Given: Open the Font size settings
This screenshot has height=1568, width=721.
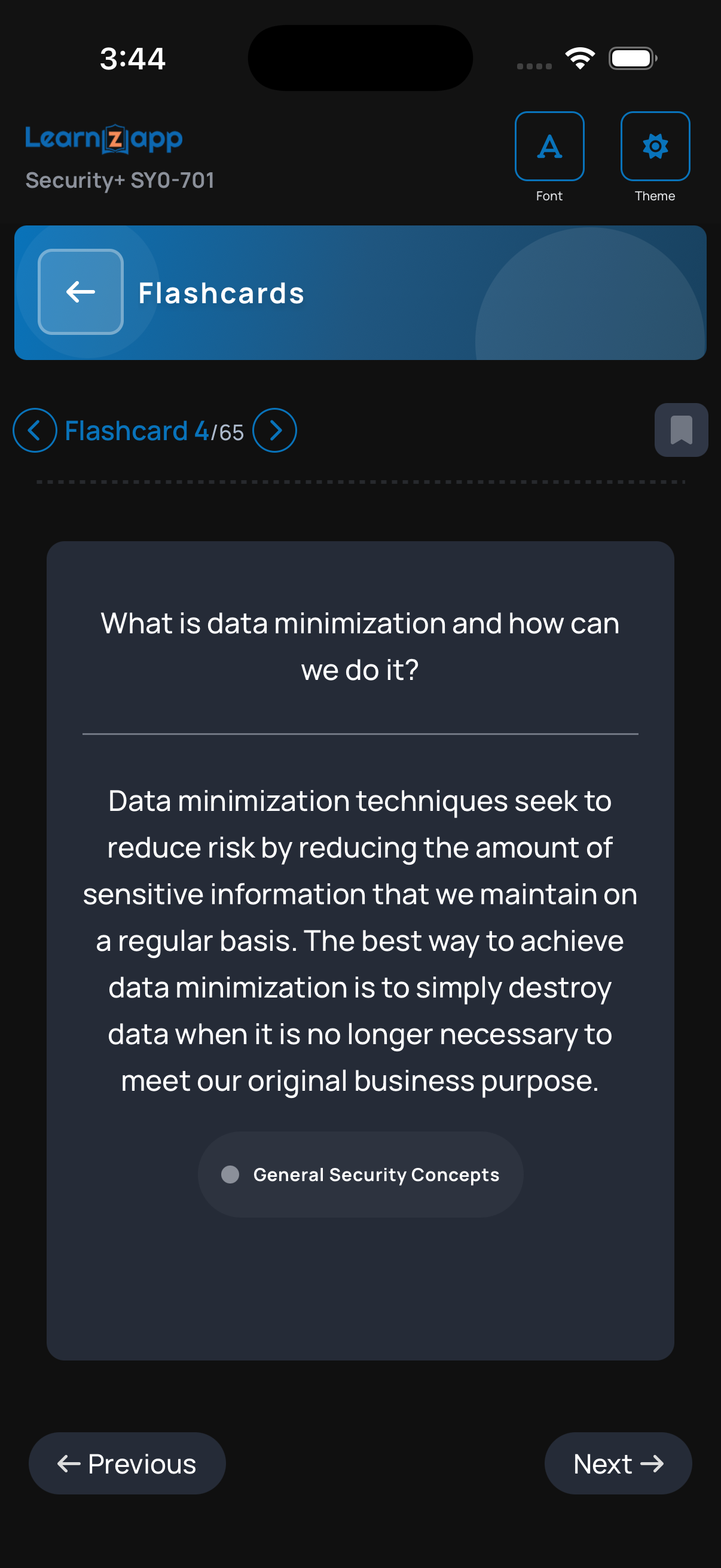Looking at the screenshot, I should (549, 147).
